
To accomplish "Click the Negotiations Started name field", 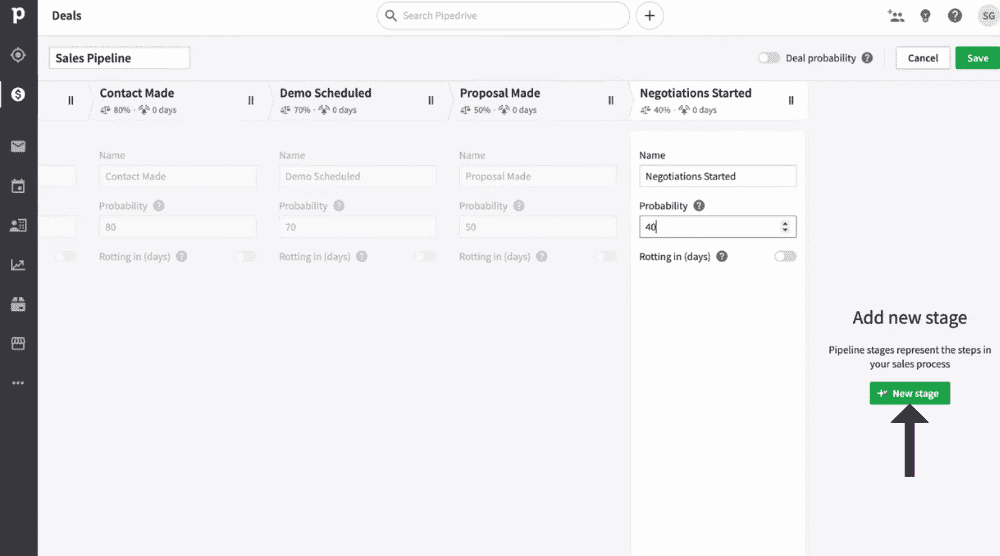I will [x=717, y=176].
